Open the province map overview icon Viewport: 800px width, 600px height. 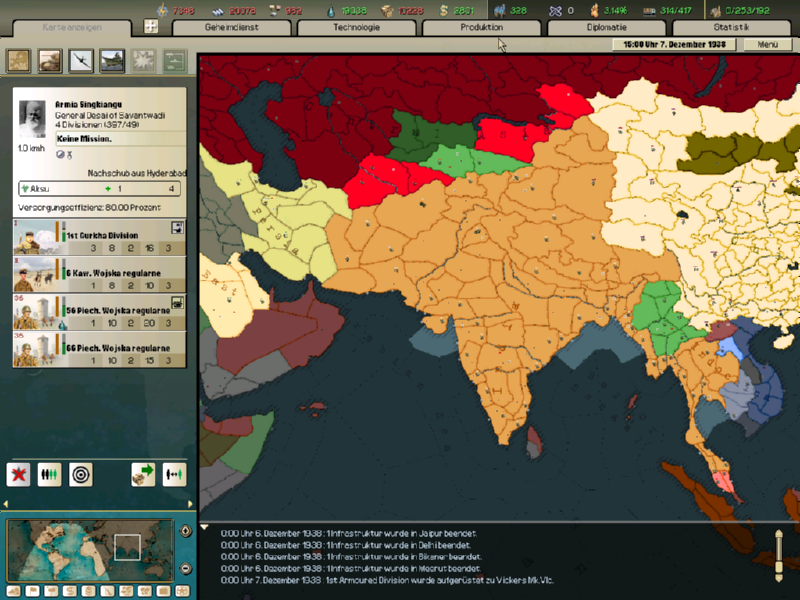[18, 61]
